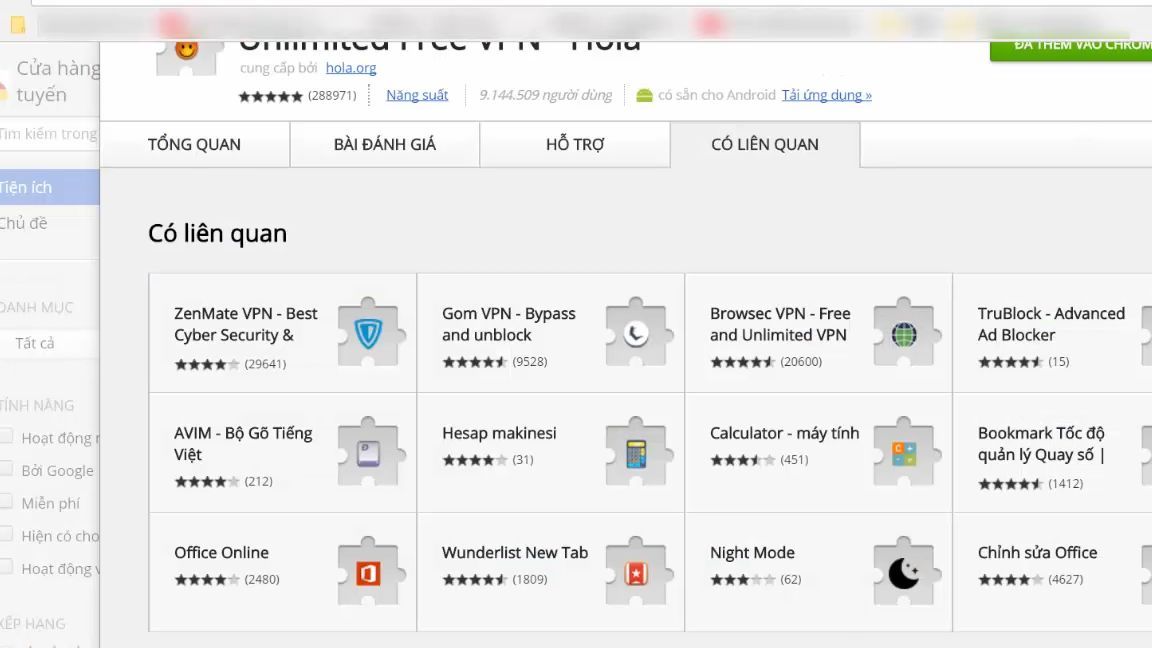The width and height of the screenshot is (1152, 648).
Task: Focus the store search field
Action: (x=49, y=134)
